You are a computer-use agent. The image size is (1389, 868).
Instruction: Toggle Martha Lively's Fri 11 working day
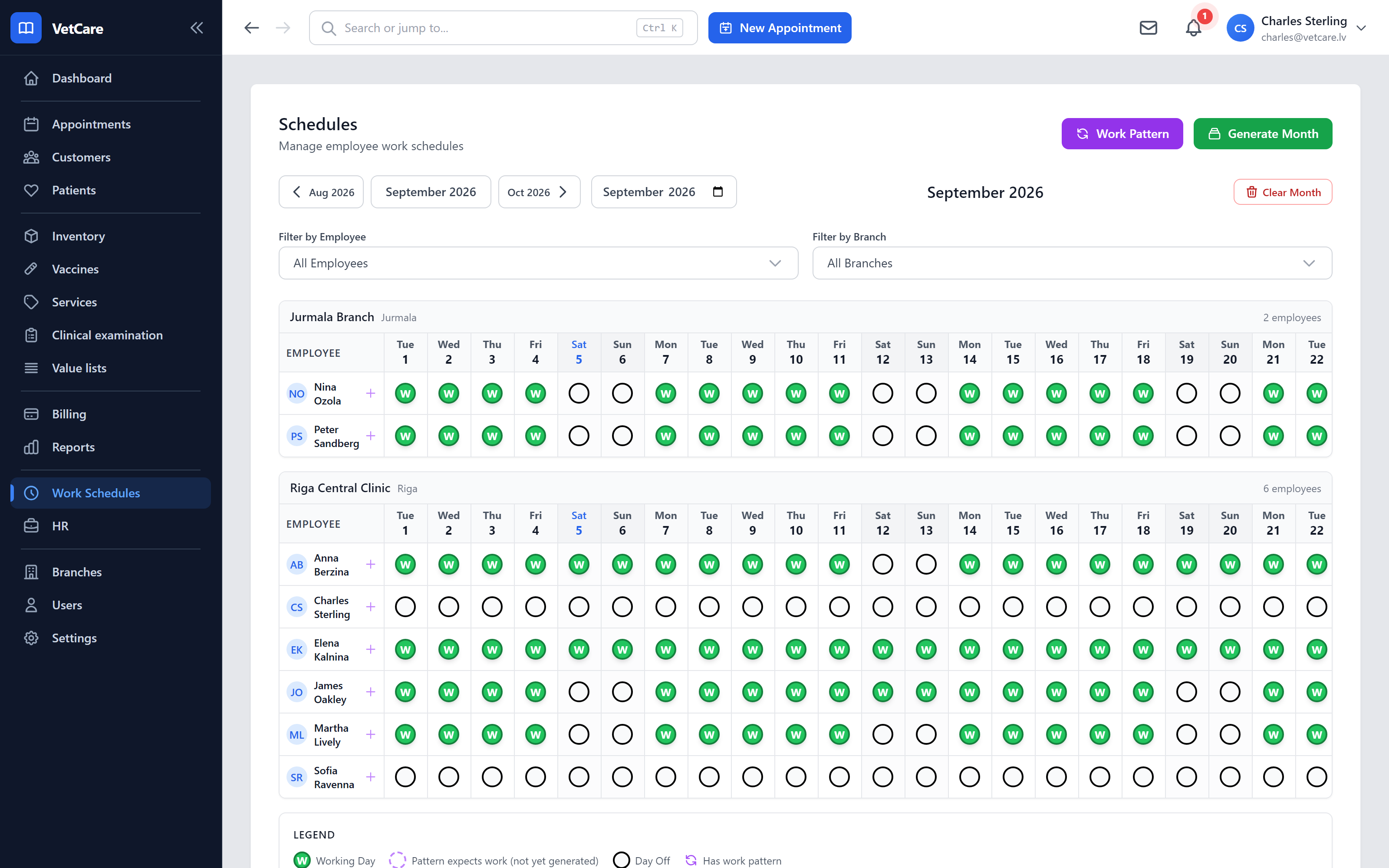pyautogui.click(x=839, y=734)
